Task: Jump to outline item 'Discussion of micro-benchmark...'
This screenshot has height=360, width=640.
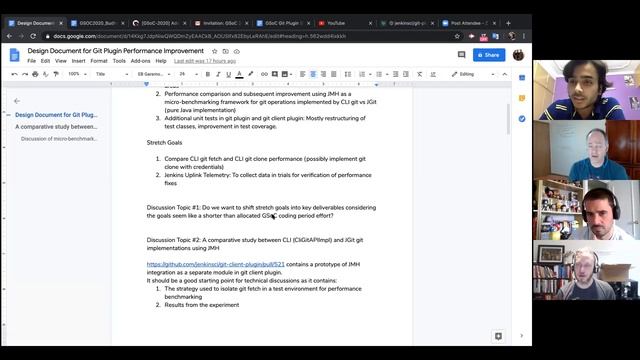Action: [x=59, y=139]
